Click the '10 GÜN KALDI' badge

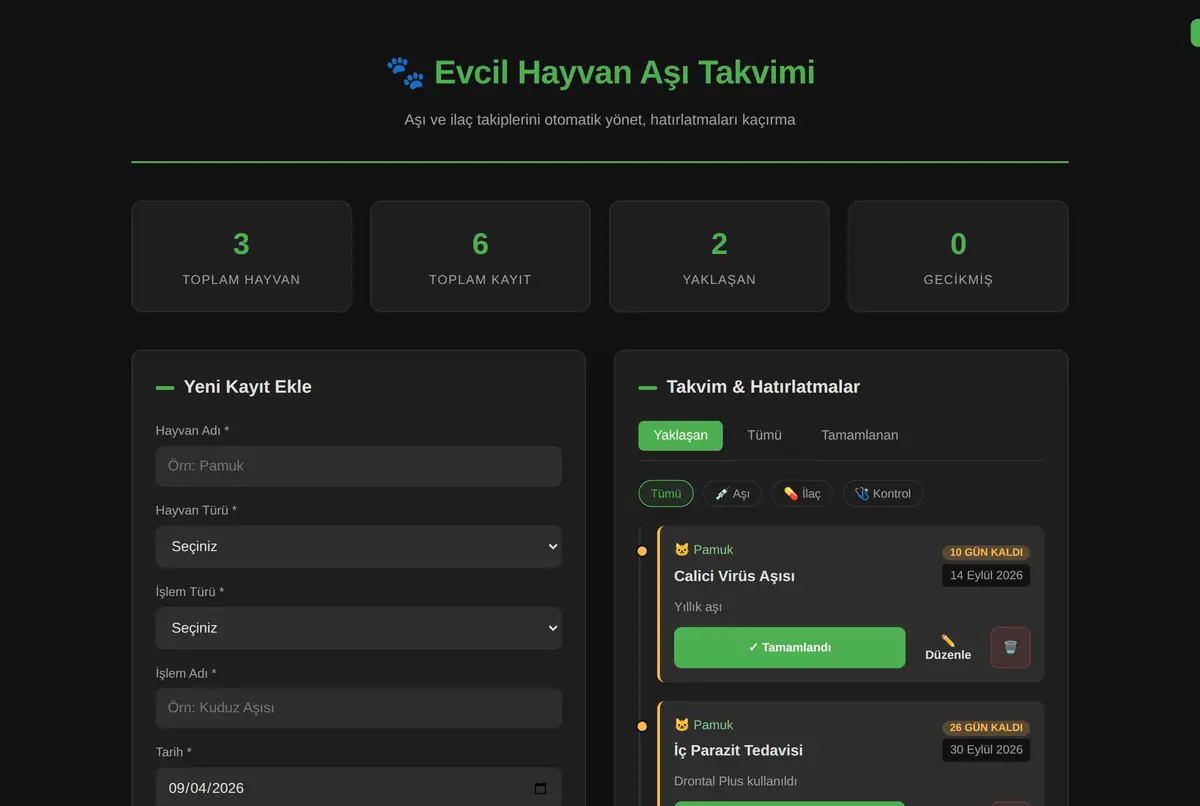coord(986,552)
